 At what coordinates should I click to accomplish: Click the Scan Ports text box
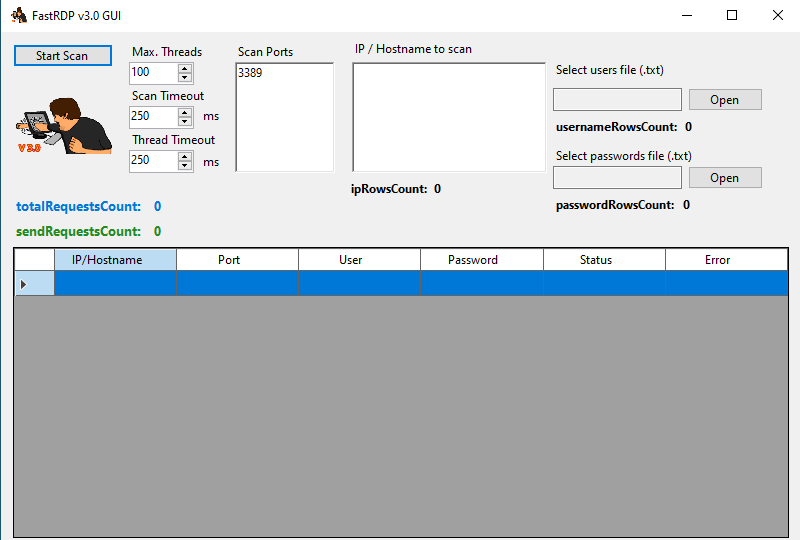tap(285, 117)
